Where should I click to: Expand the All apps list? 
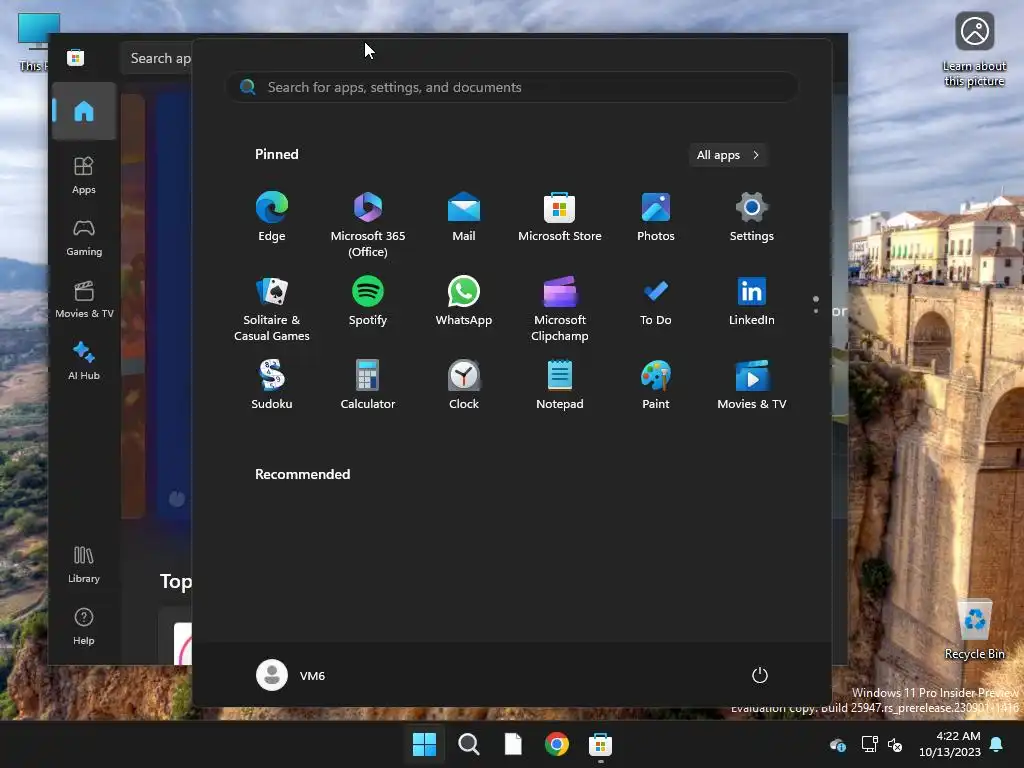[x=728, y=155]
